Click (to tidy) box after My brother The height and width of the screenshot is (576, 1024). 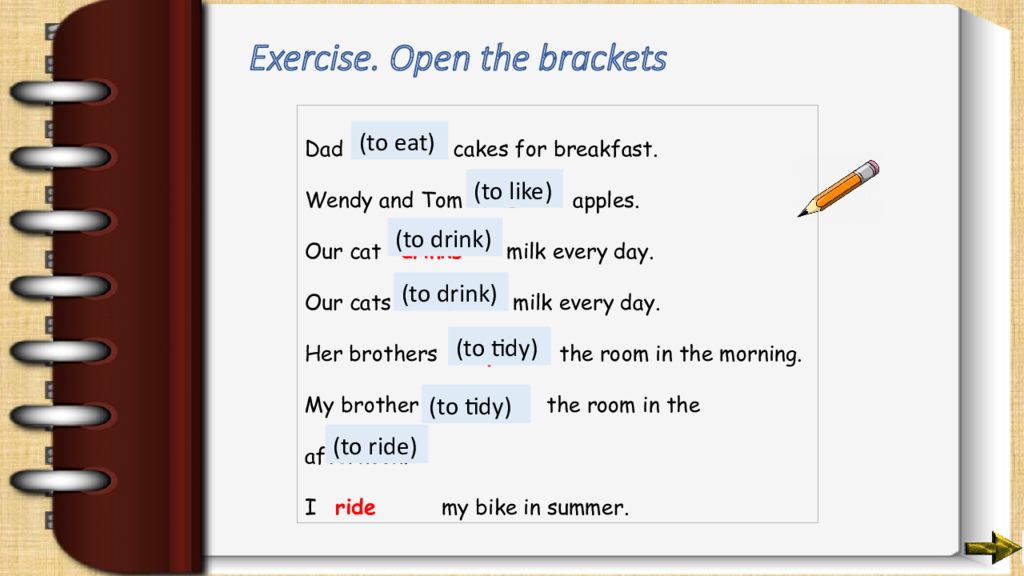pos(475,404)
